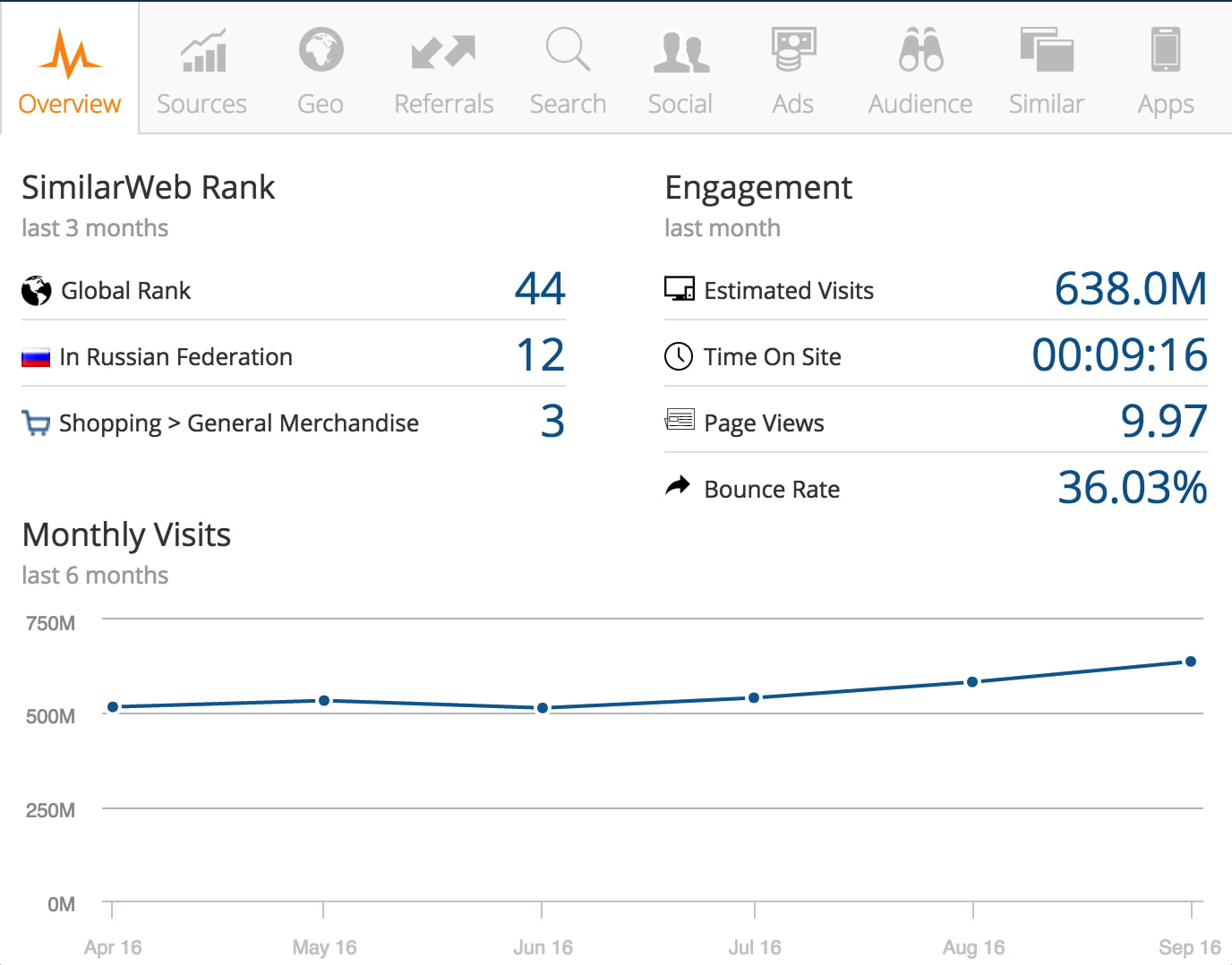Select the Audience binoculars icon
The height and width of the screenshot is (965, 1232).
coord(920,50)
